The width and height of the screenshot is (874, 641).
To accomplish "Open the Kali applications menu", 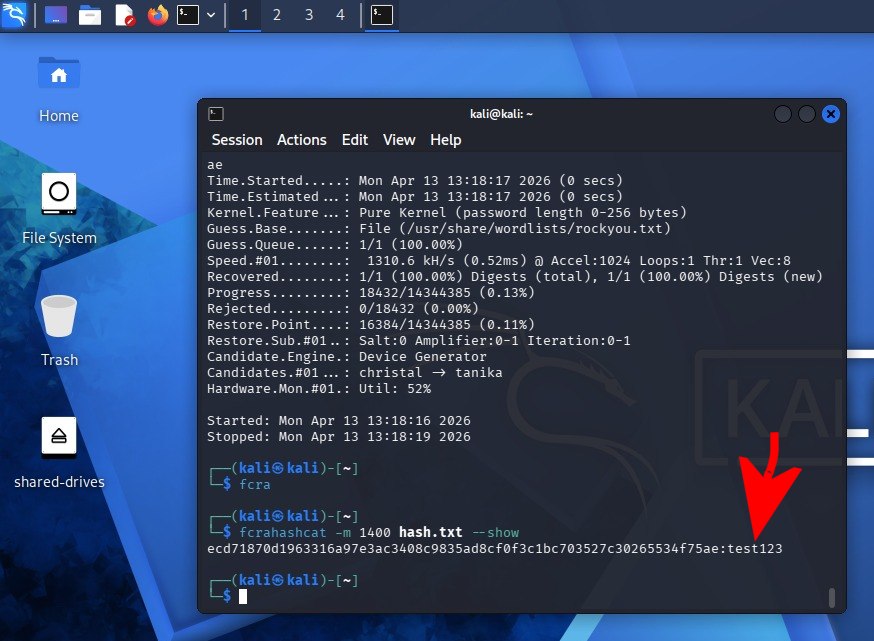I will click(14, 15).
